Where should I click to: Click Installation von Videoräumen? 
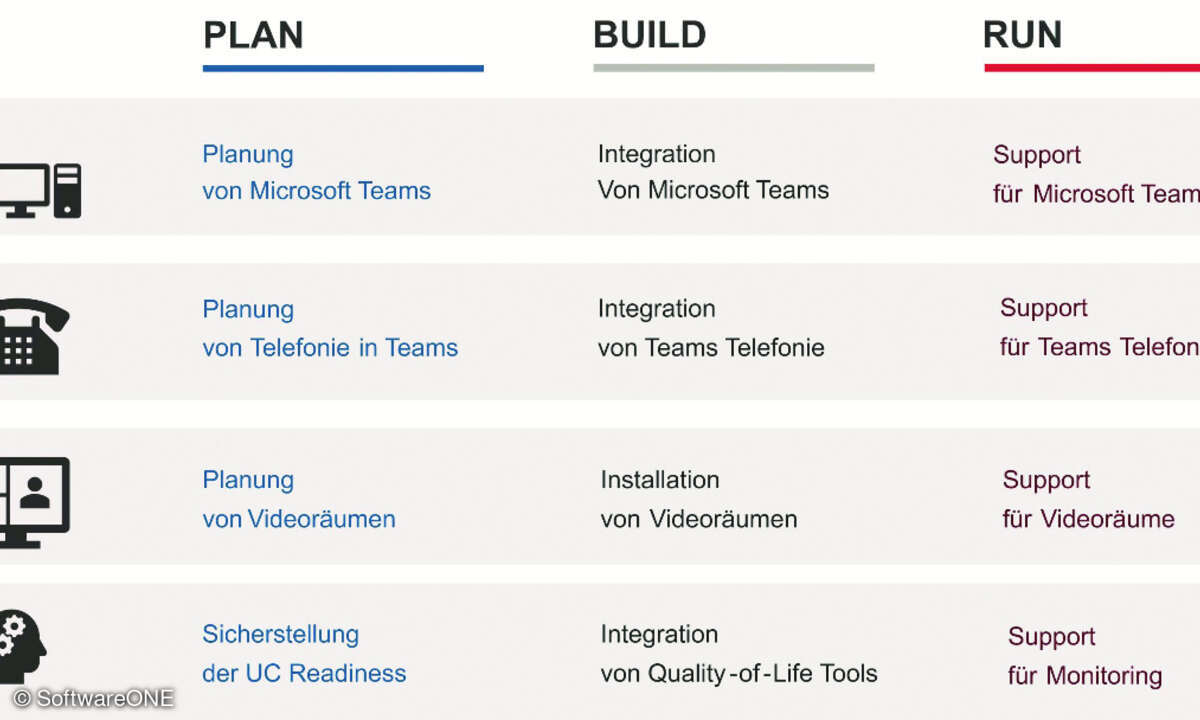(x=699, y=499)
